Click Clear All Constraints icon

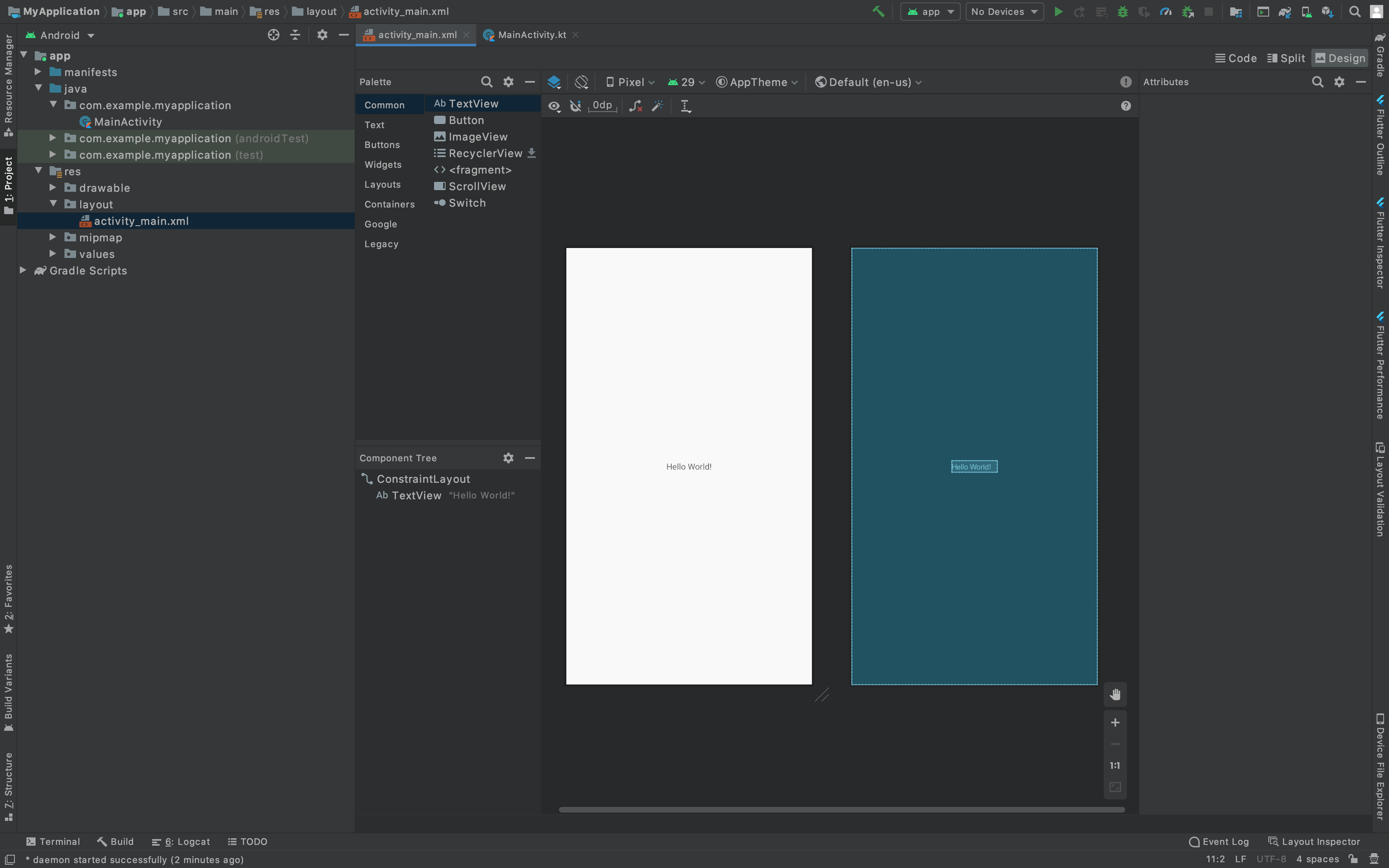[x=635, y=106]
